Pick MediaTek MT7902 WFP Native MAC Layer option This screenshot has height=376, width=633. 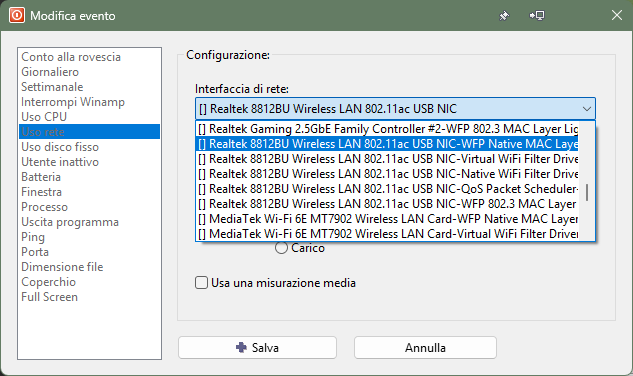tap(388, 219)
